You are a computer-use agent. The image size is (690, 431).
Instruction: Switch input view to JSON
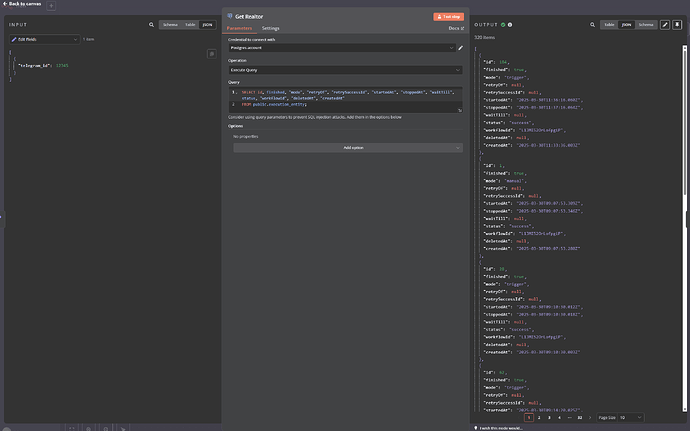pos(207,25)
